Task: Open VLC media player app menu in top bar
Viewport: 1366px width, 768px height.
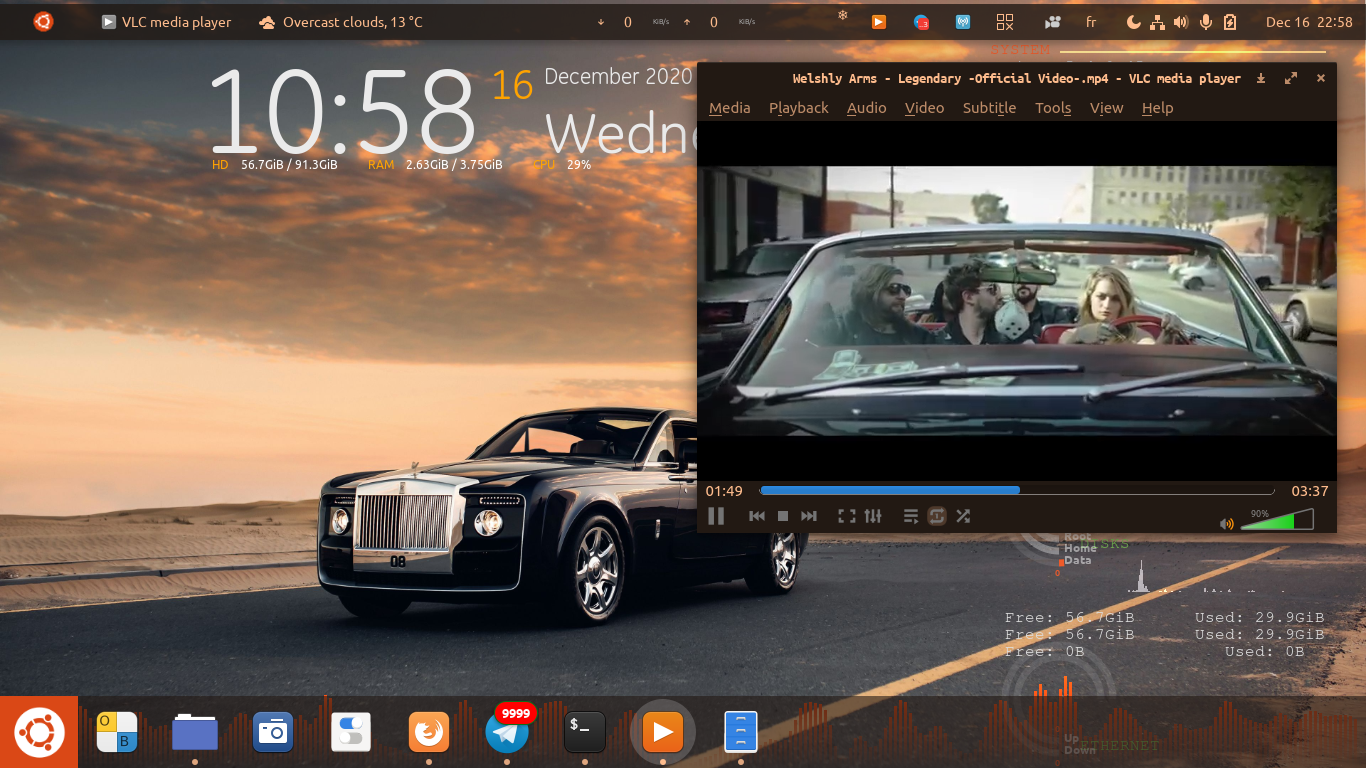Action: click(166, 22)
